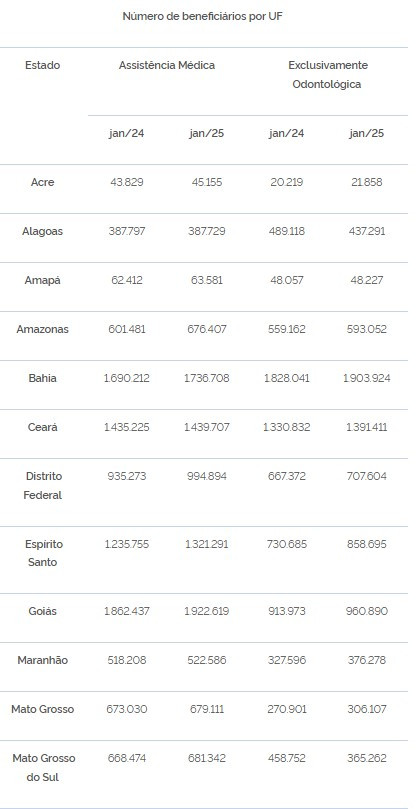Select the Bahia value 1.903.924
This screenshot has width=420, height=809.
pos(366,379)
